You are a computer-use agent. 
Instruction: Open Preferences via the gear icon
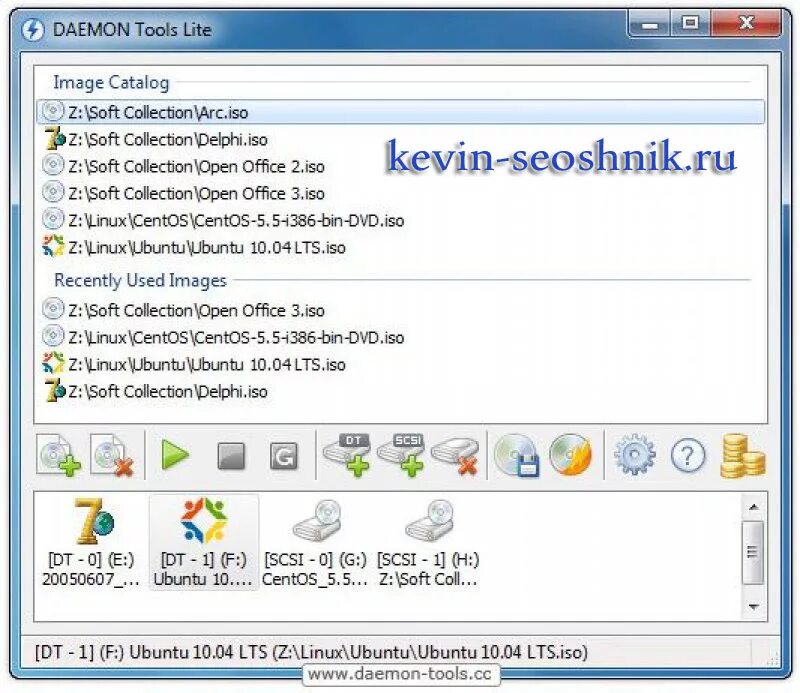pos(635,455)
